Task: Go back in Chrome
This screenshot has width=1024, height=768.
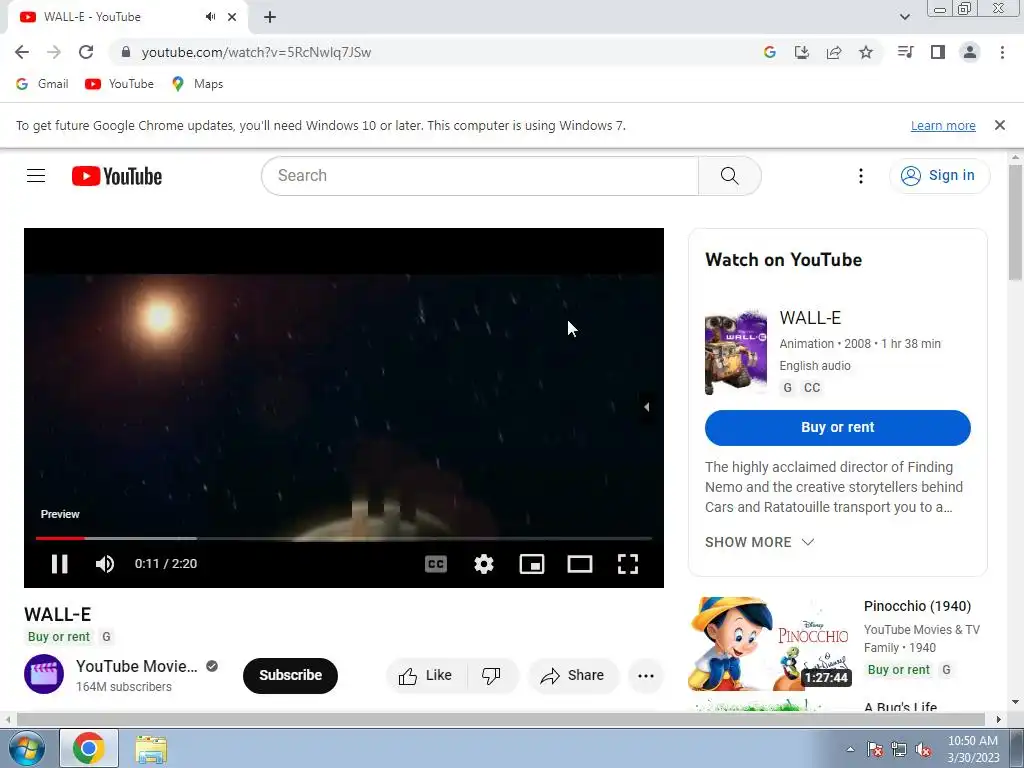Action: (x=22, y=52)
